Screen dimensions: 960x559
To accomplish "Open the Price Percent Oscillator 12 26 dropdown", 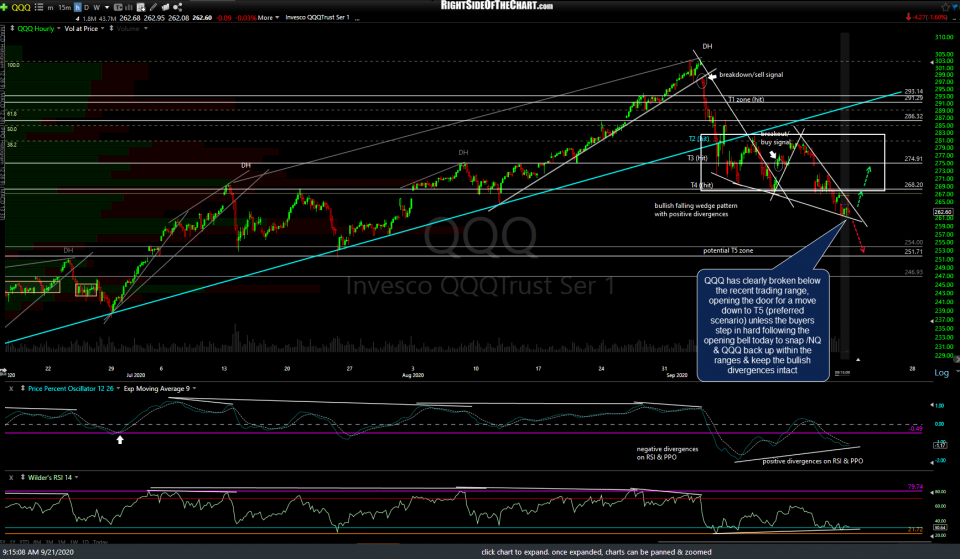I will click(x=118, y=389).
